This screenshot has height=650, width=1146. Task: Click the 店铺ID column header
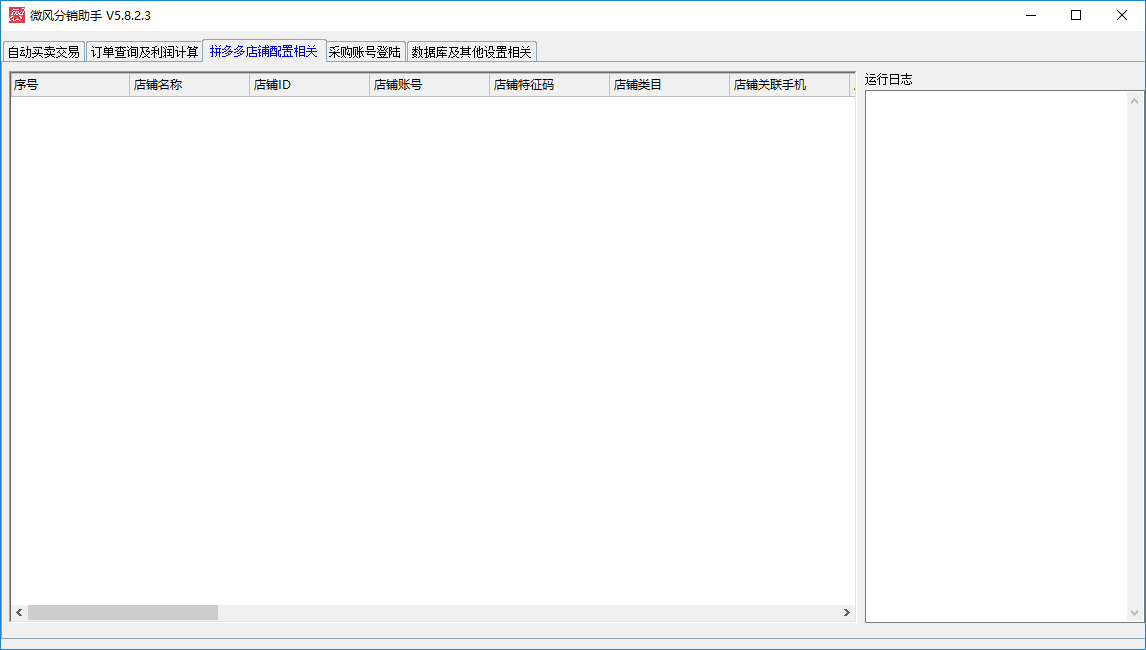310,85
